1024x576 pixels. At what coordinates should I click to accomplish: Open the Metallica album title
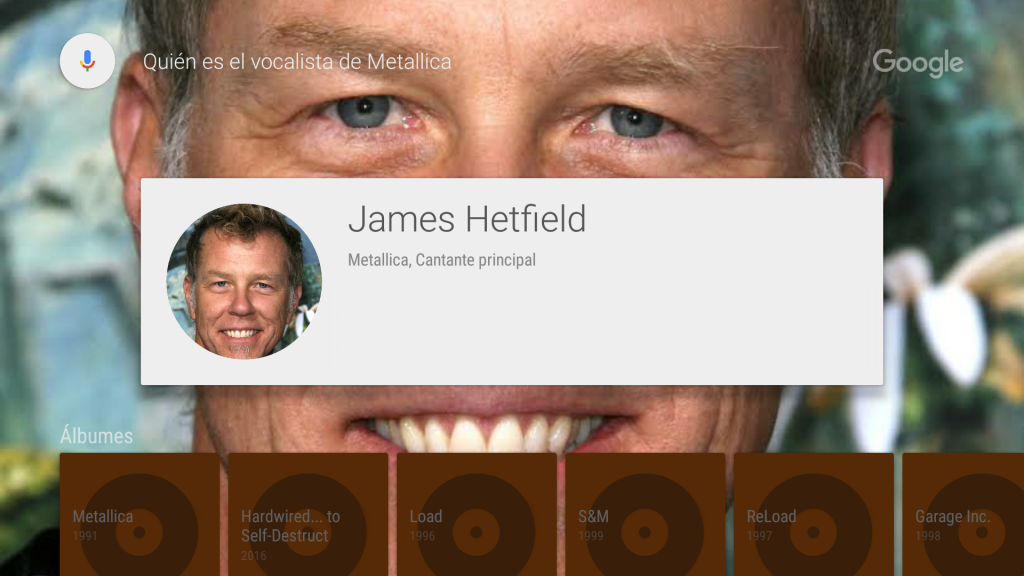pyautogui.click(x=103, y=517)
